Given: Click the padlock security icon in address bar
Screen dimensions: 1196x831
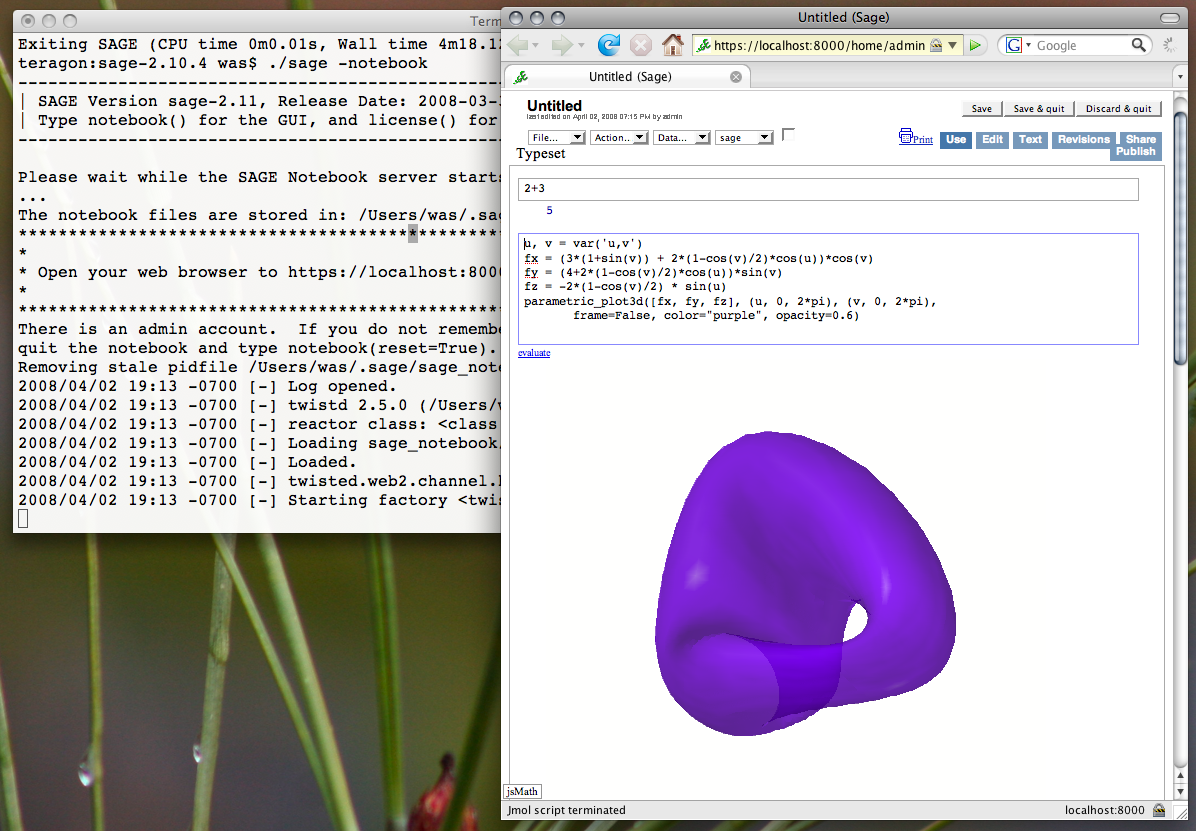Looking at the screenshot, I should [x=936, y=46].
